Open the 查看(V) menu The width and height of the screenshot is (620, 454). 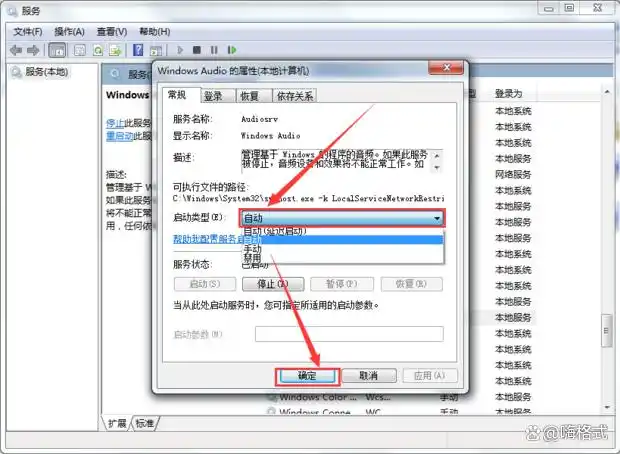click(112, 32)
